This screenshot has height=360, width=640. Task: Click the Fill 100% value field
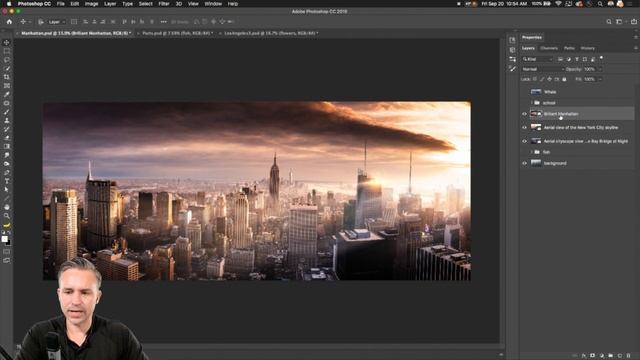[x=589, y=79]
